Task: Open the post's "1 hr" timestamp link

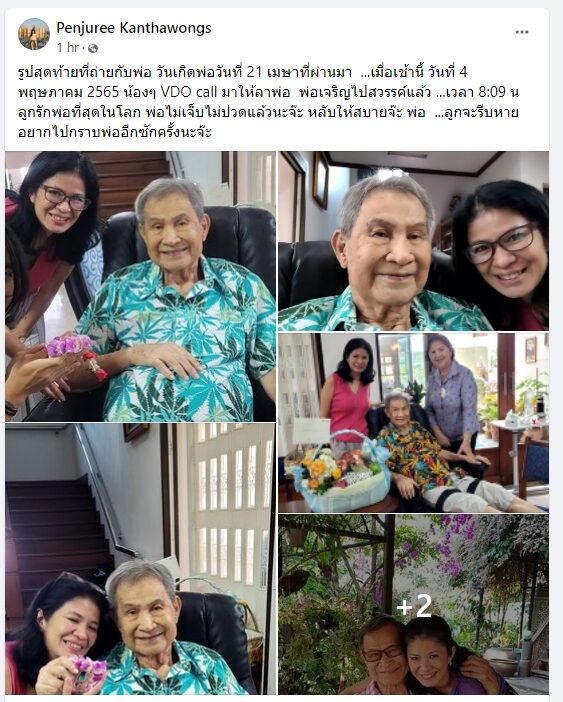Action: point(68,47)
